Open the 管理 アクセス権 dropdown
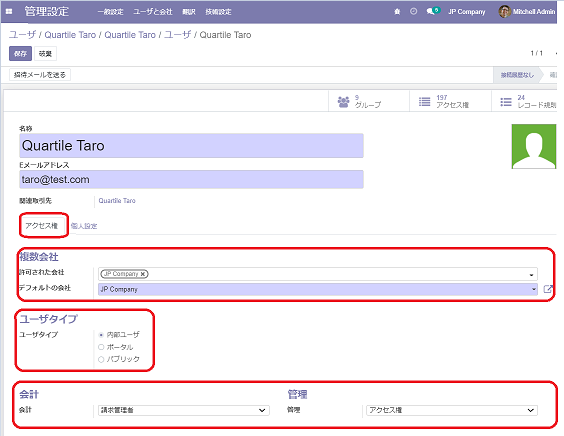The height and width of the screenshot is (436, 564). point(452,410)
